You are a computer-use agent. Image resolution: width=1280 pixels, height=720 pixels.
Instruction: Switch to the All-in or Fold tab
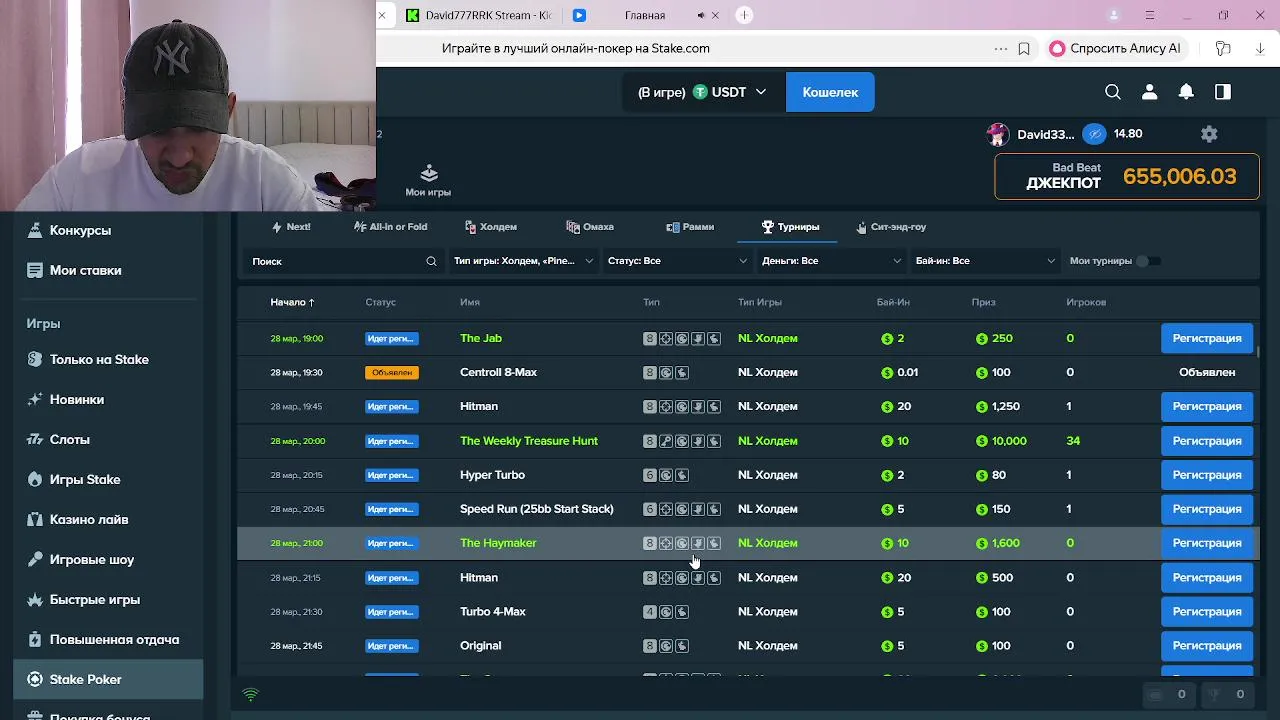(x=390, y=227)
